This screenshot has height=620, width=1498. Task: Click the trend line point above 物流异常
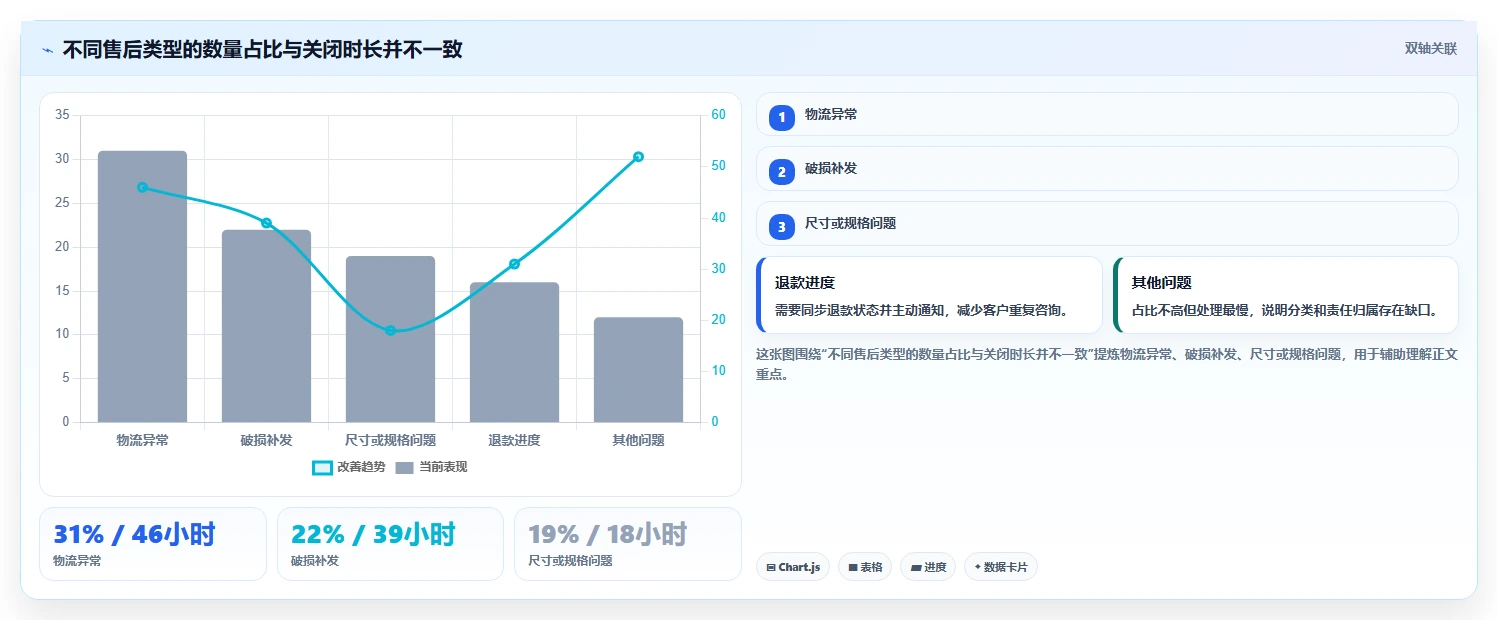(142, 187)
